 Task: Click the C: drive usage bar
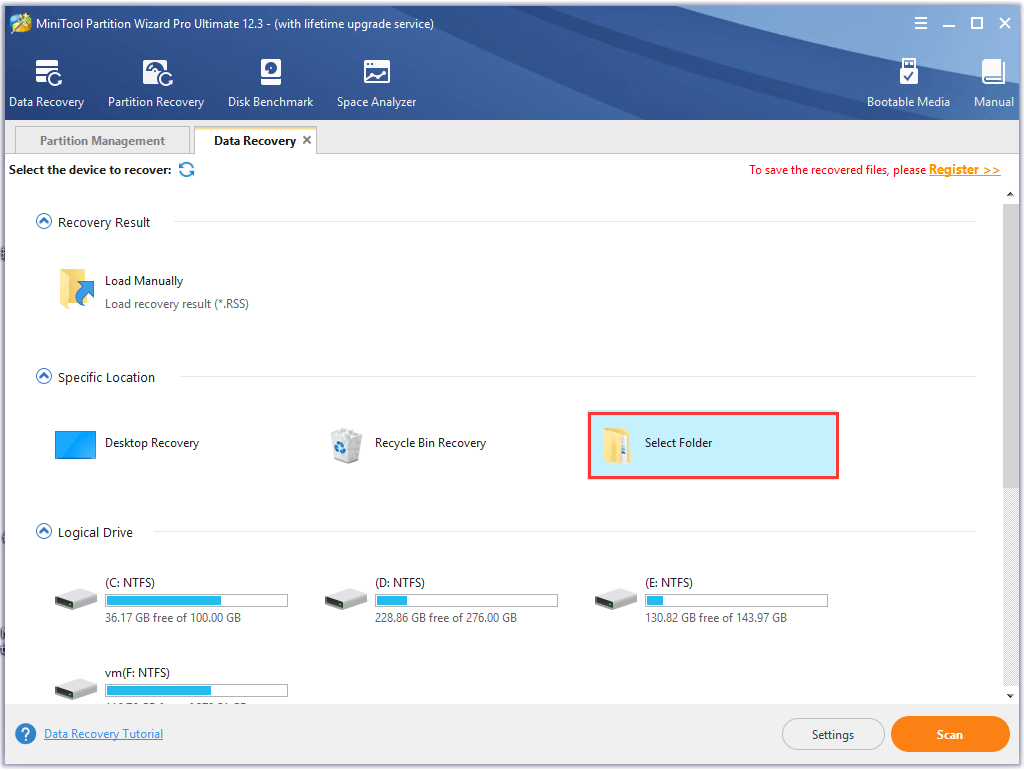click(x=197, y=601)
